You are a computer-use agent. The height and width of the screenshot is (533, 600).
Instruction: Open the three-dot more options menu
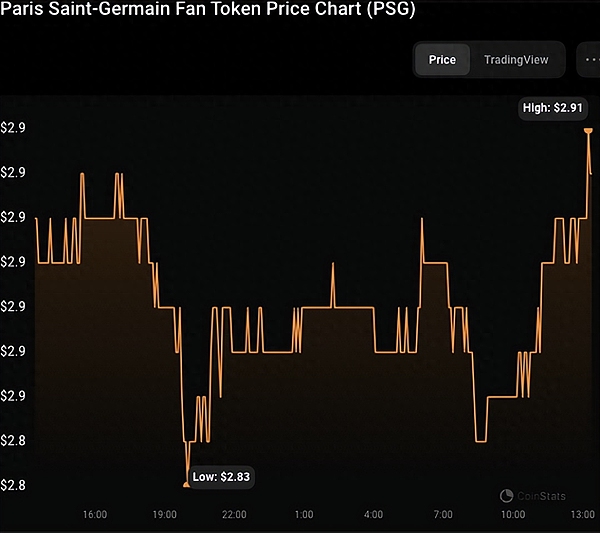tap(588, 60)
